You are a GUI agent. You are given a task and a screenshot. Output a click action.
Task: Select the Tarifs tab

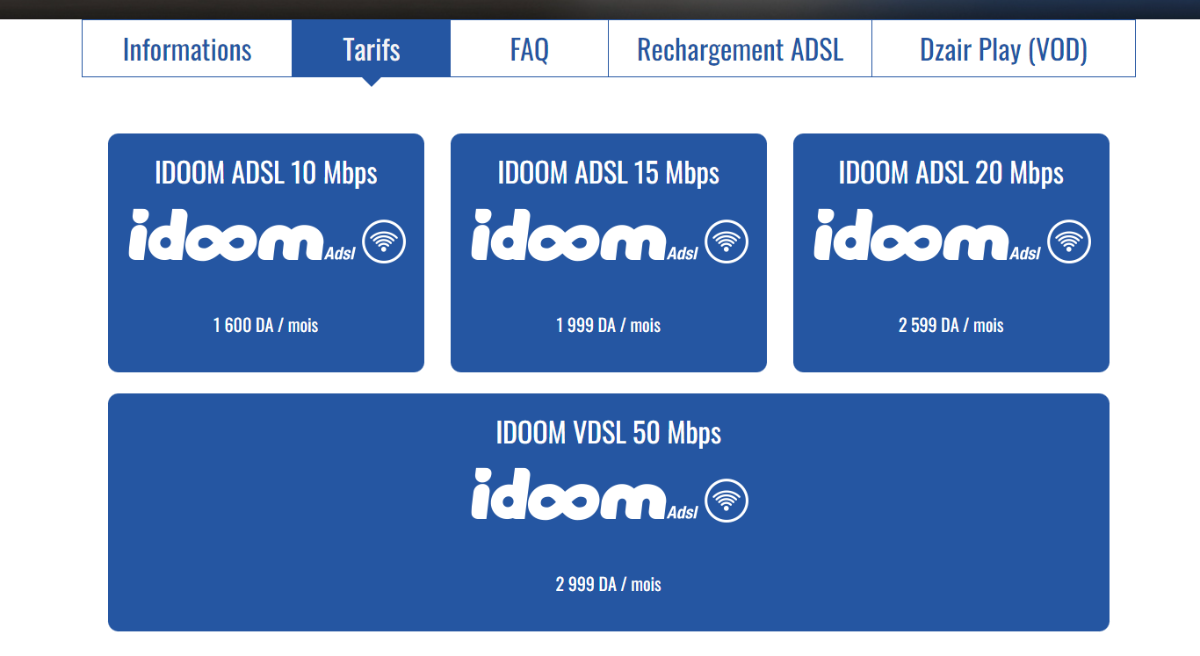pos(371,49)
